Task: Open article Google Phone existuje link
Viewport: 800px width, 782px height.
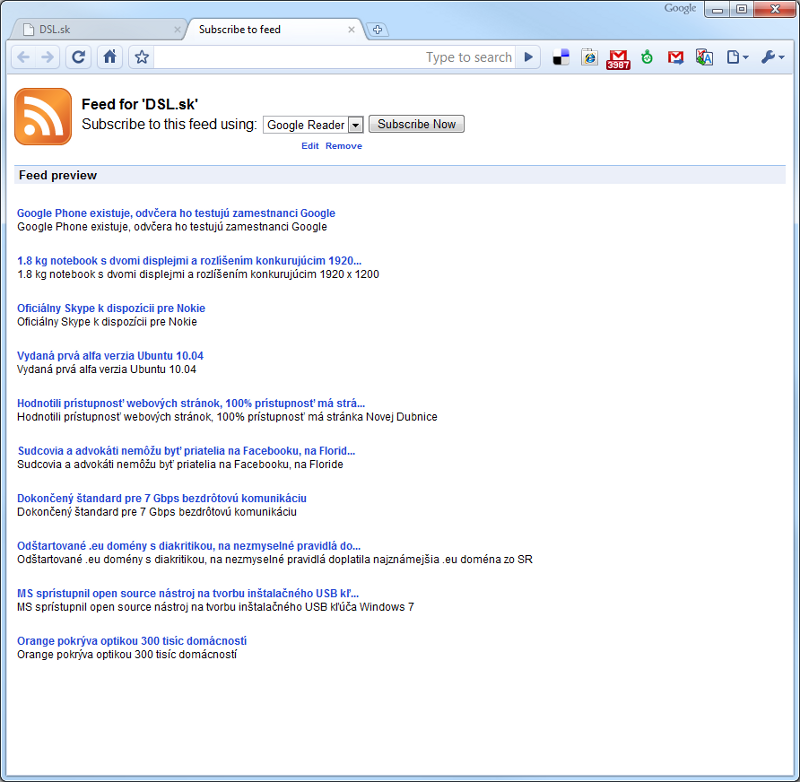Action: [176, 213]
